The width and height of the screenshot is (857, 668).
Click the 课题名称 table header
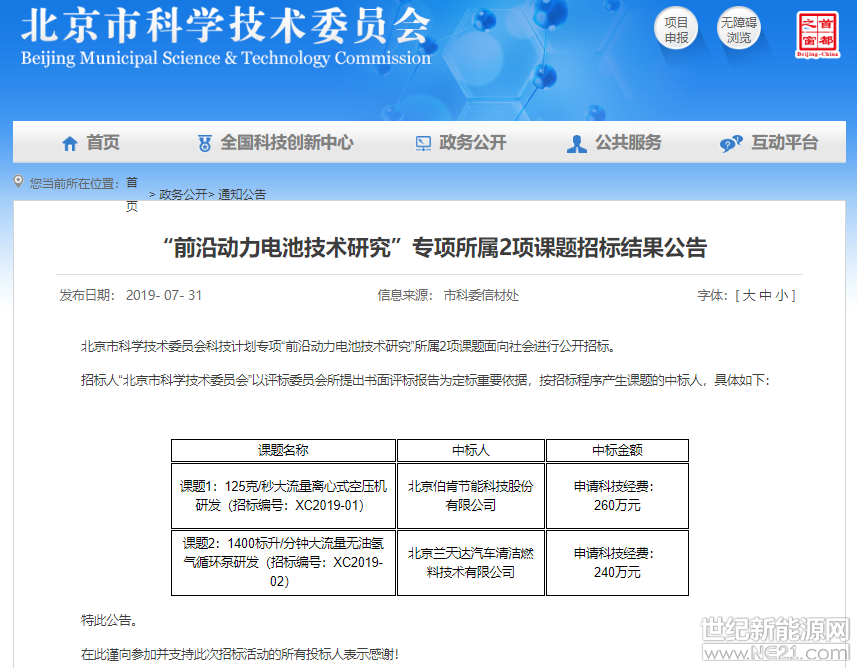pos(283,450)
